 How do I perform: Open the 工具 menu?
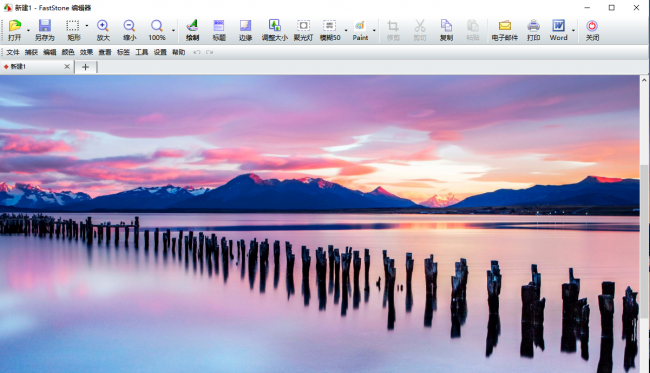point(142,52)
